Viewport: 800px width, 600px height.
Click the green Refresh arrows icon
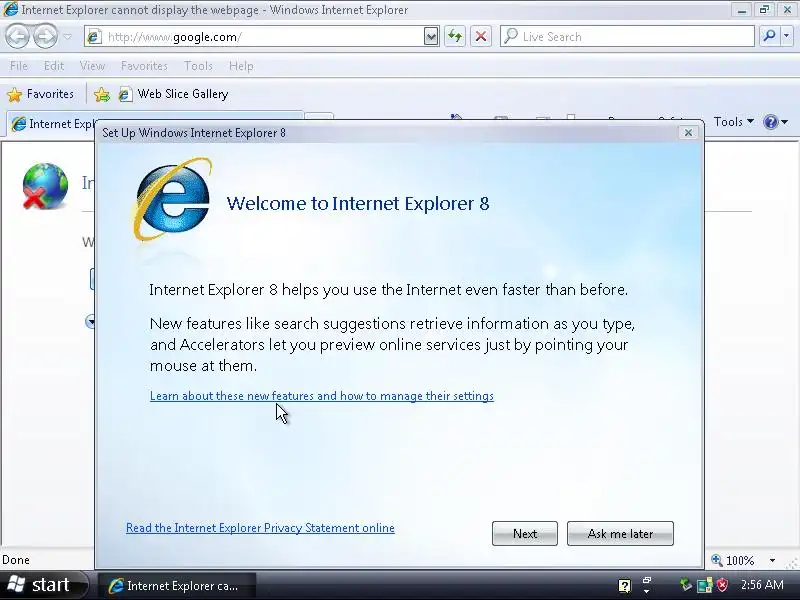[x=455, y=37]
